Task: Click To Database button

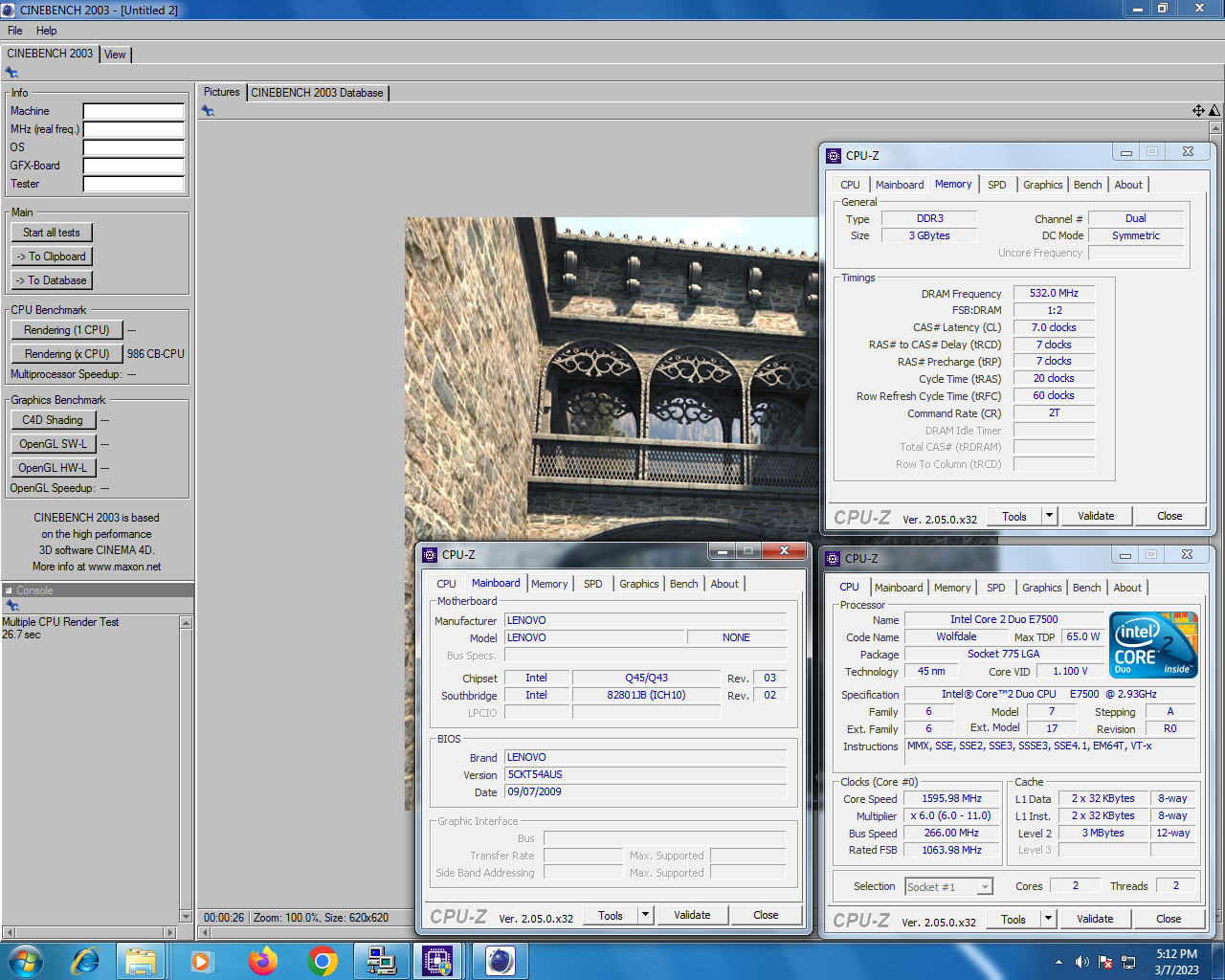Action: [x=52, y=280]
